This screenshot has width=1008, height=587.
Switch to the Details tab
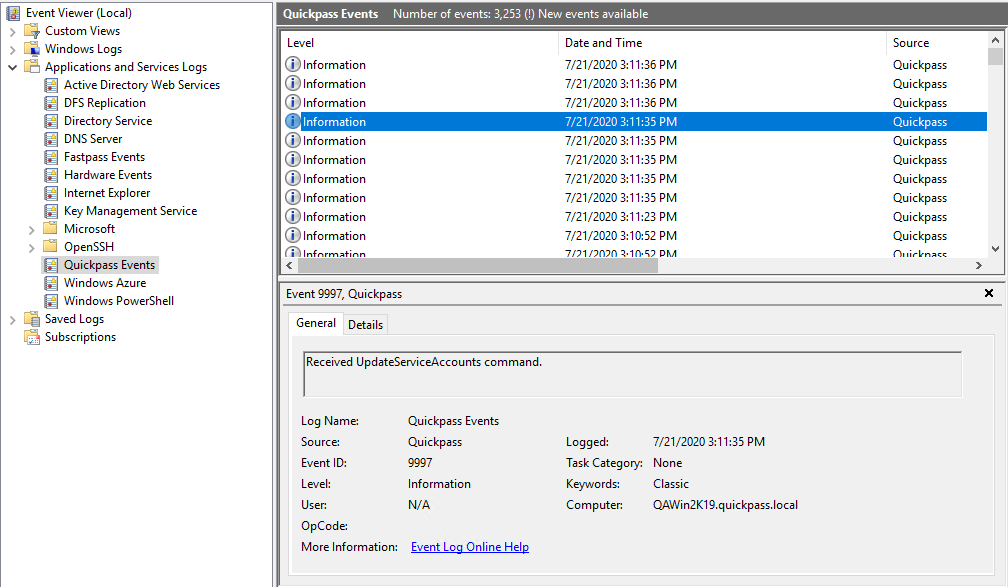tap(365, 325)
